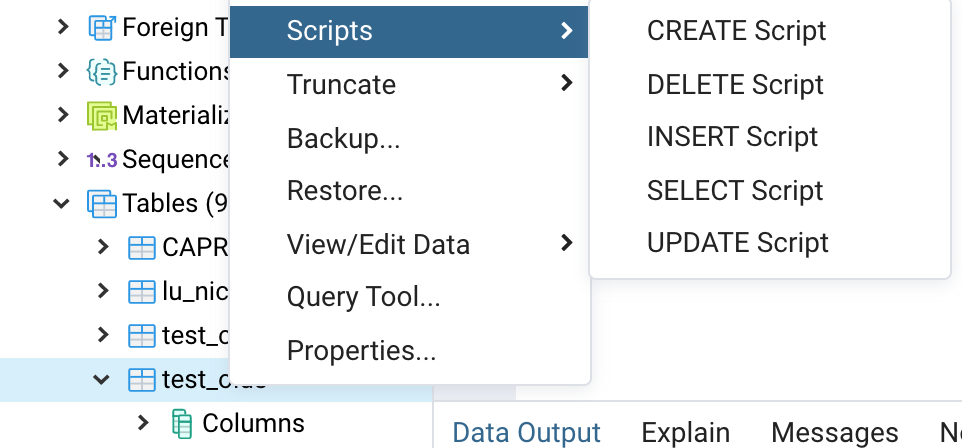Switch to the Messages tab
Screen dimensions: 962x448
tap(834, 433)
